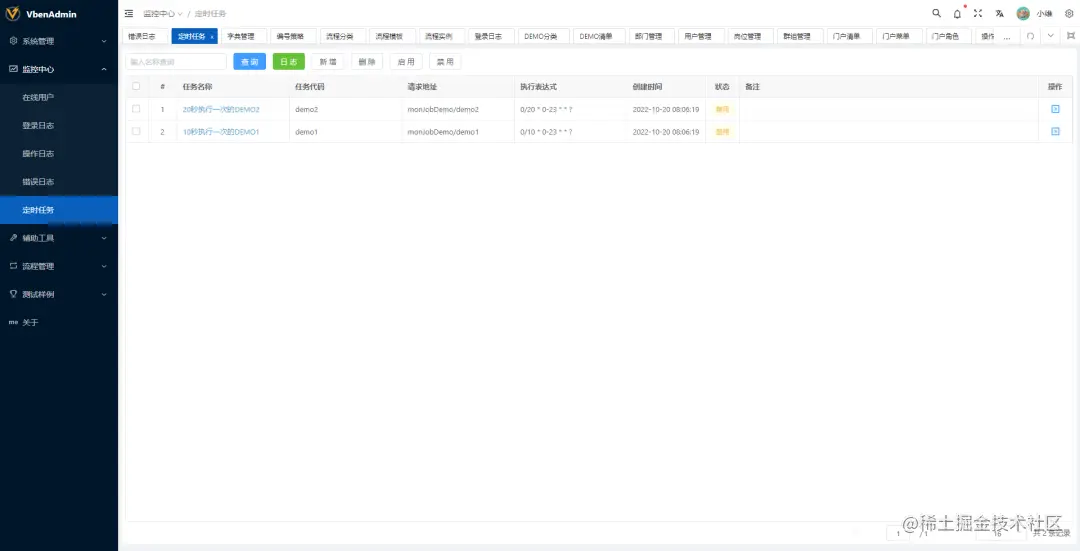The height and width of the screenshot is (551, 1080).
Task: Click the VbenAdmin logo icon
Action: (x=12, y=14)
